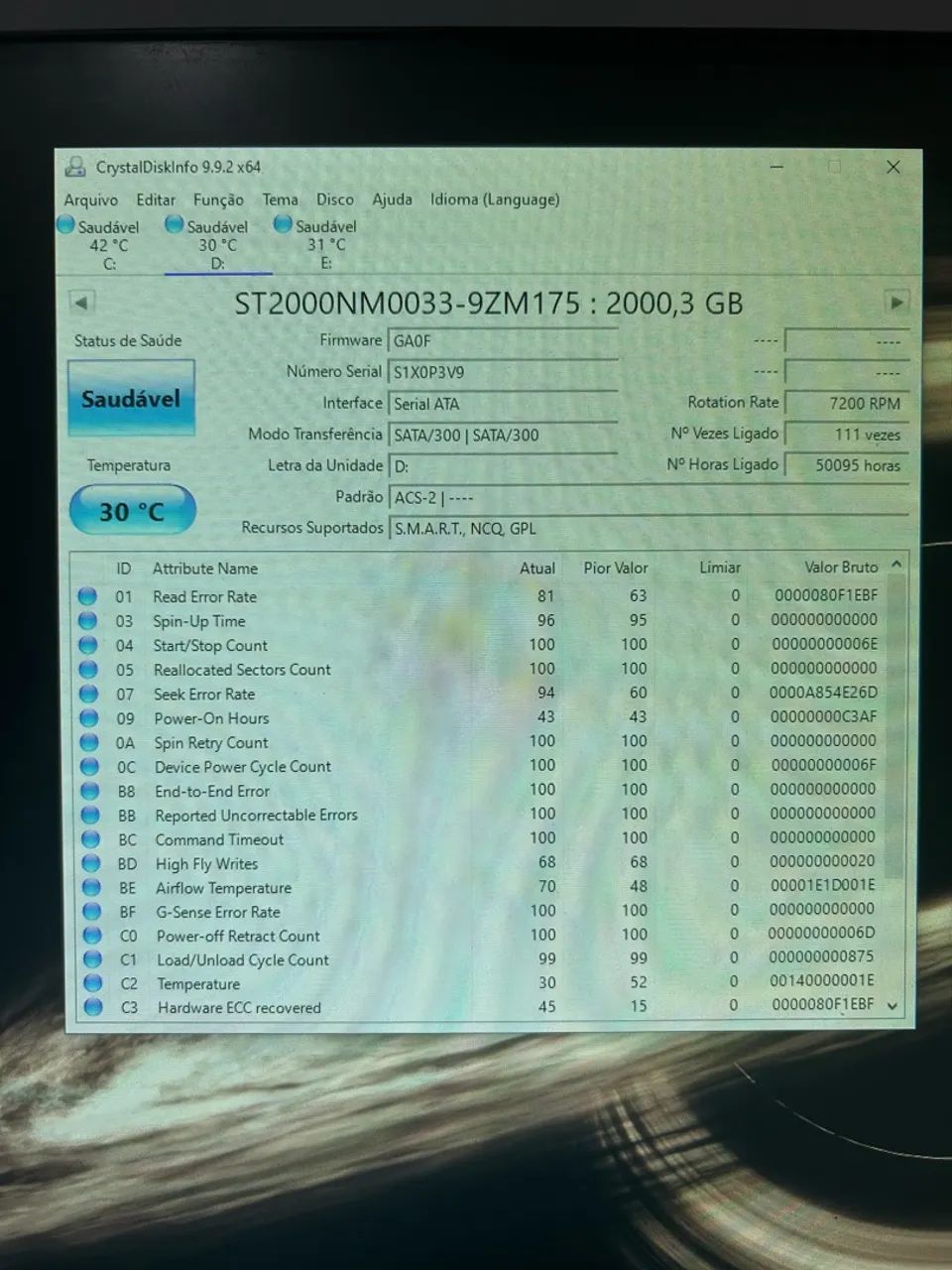
Task: Click the Limiar column header
Action: click(x=720, y=568)
